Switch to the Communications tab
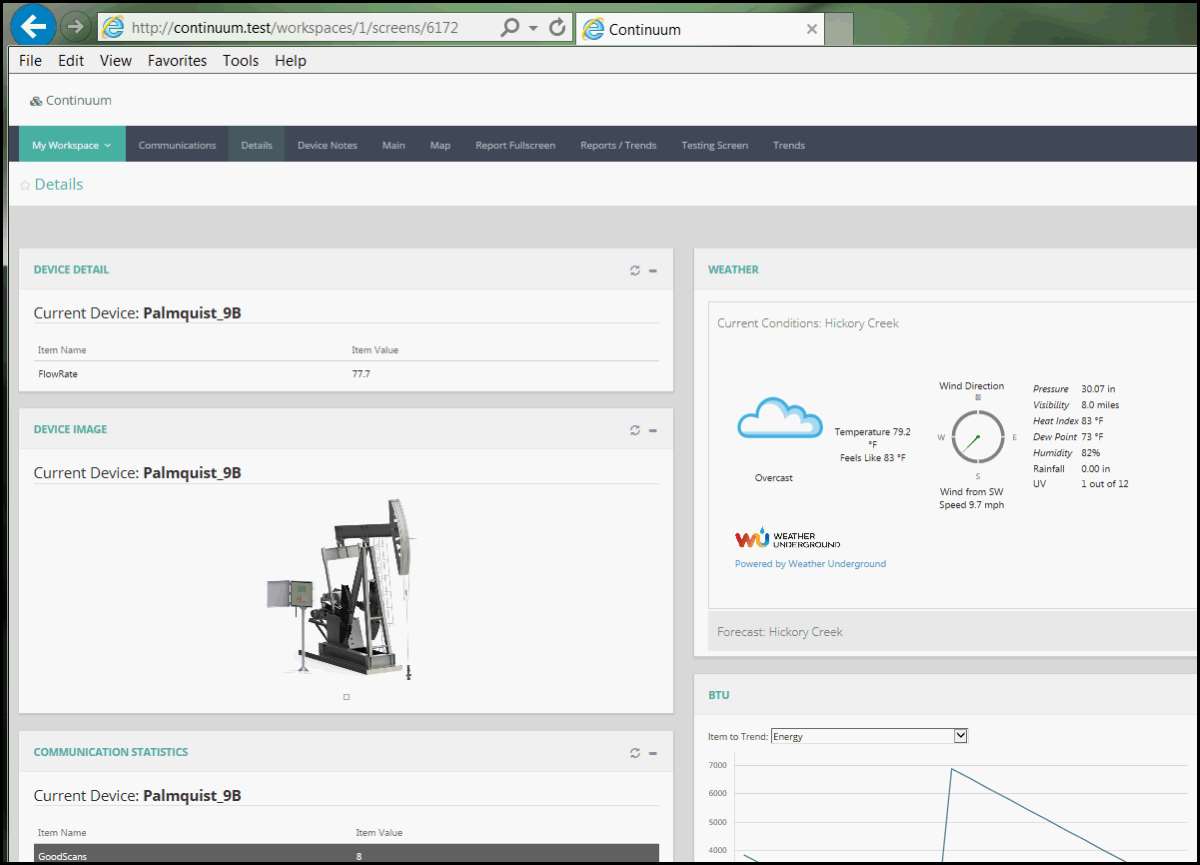The height and width of the screenshot is (865, 1200). click(x=177, y=145)
